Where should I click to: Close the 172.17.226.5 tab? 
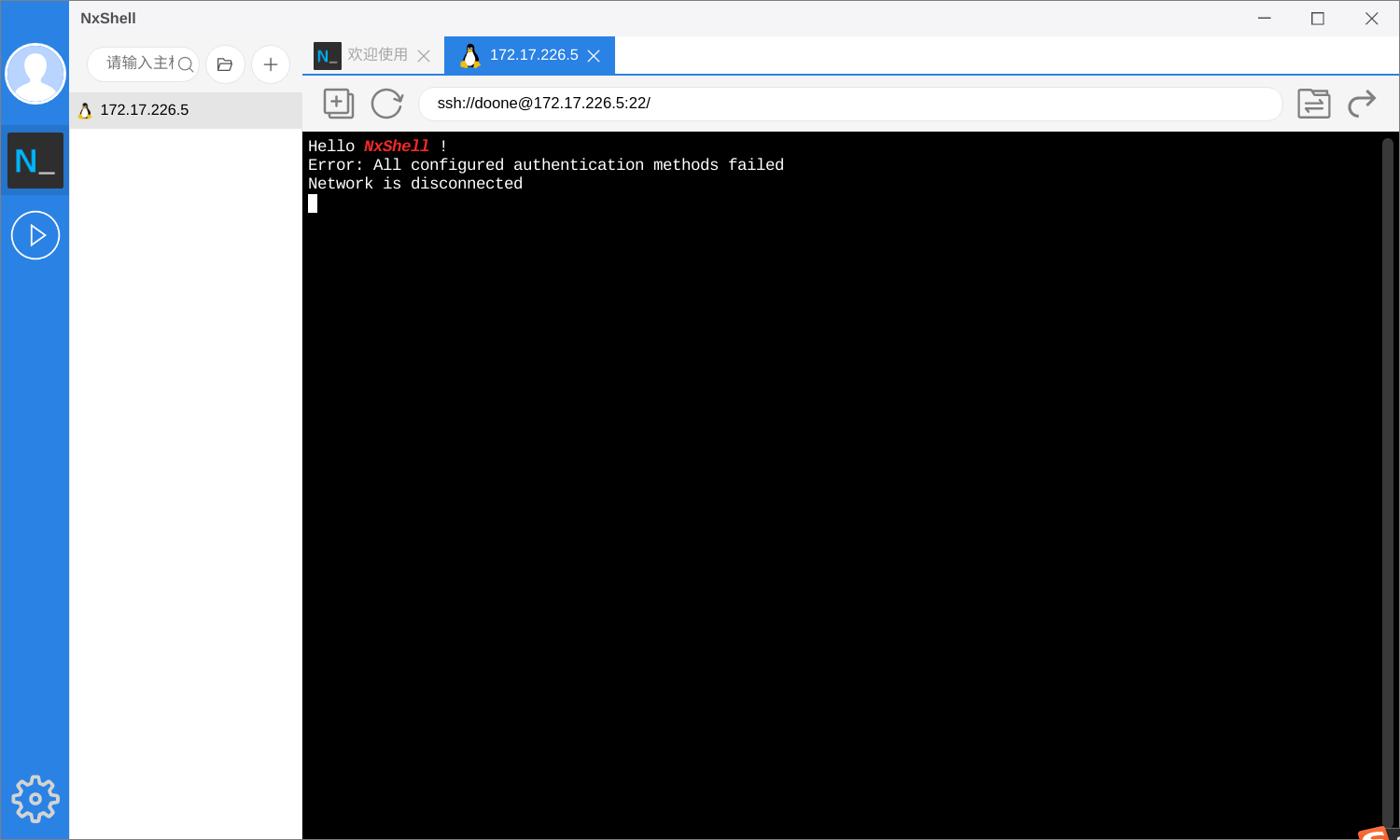click(x=595, y=55)
